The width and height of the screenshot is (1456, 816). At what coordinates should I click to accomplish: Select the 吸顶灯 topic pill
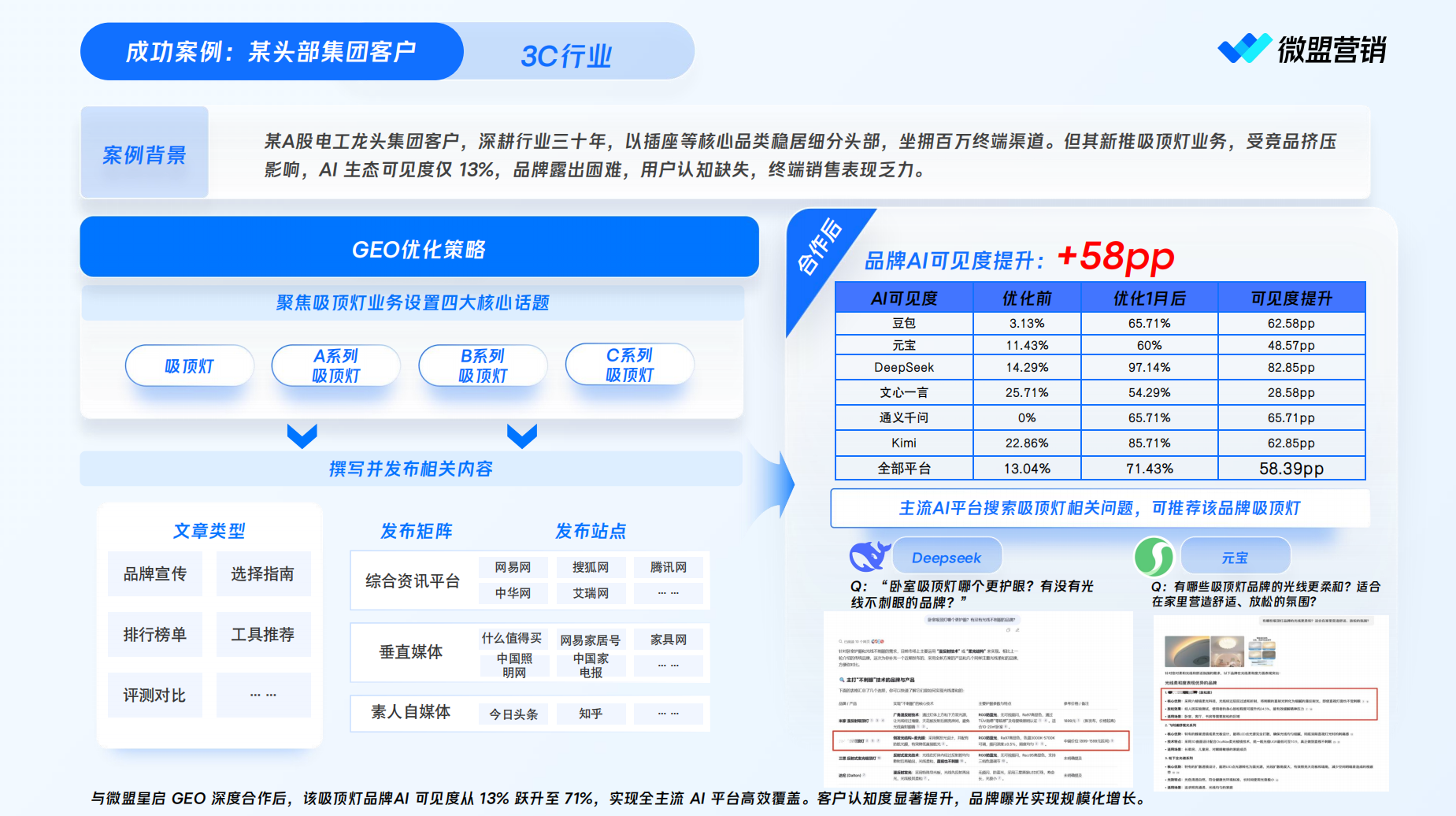coord(189,365)
